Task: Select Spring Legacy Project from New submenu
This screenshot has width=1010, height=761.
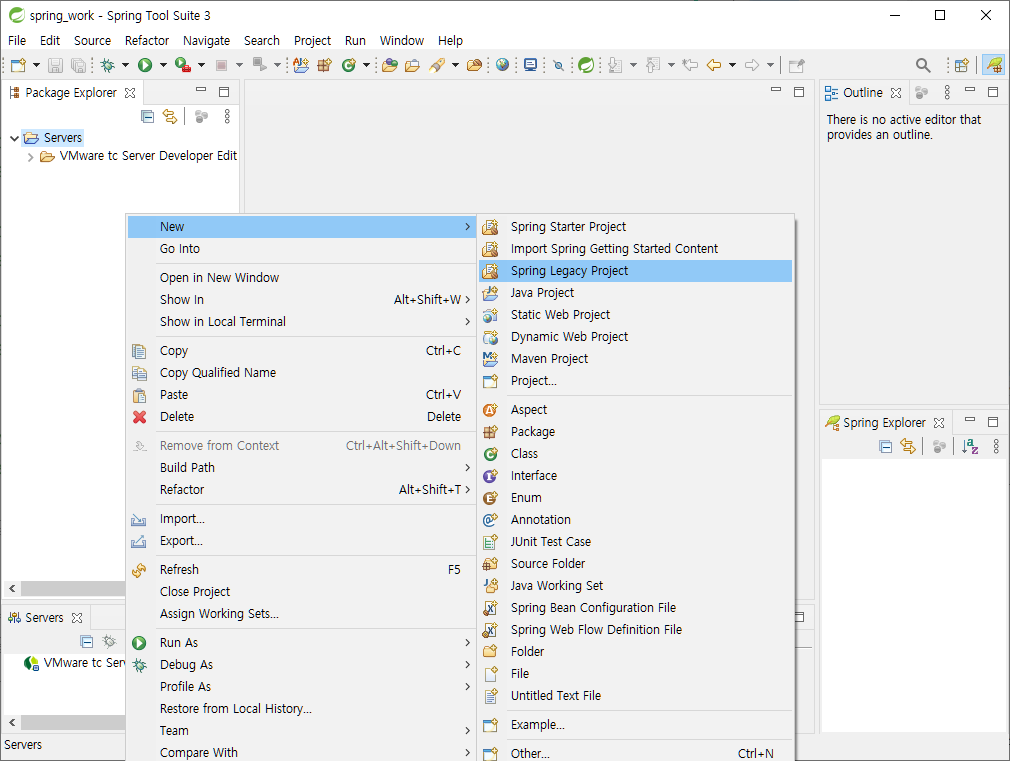Action: (635, 271)
